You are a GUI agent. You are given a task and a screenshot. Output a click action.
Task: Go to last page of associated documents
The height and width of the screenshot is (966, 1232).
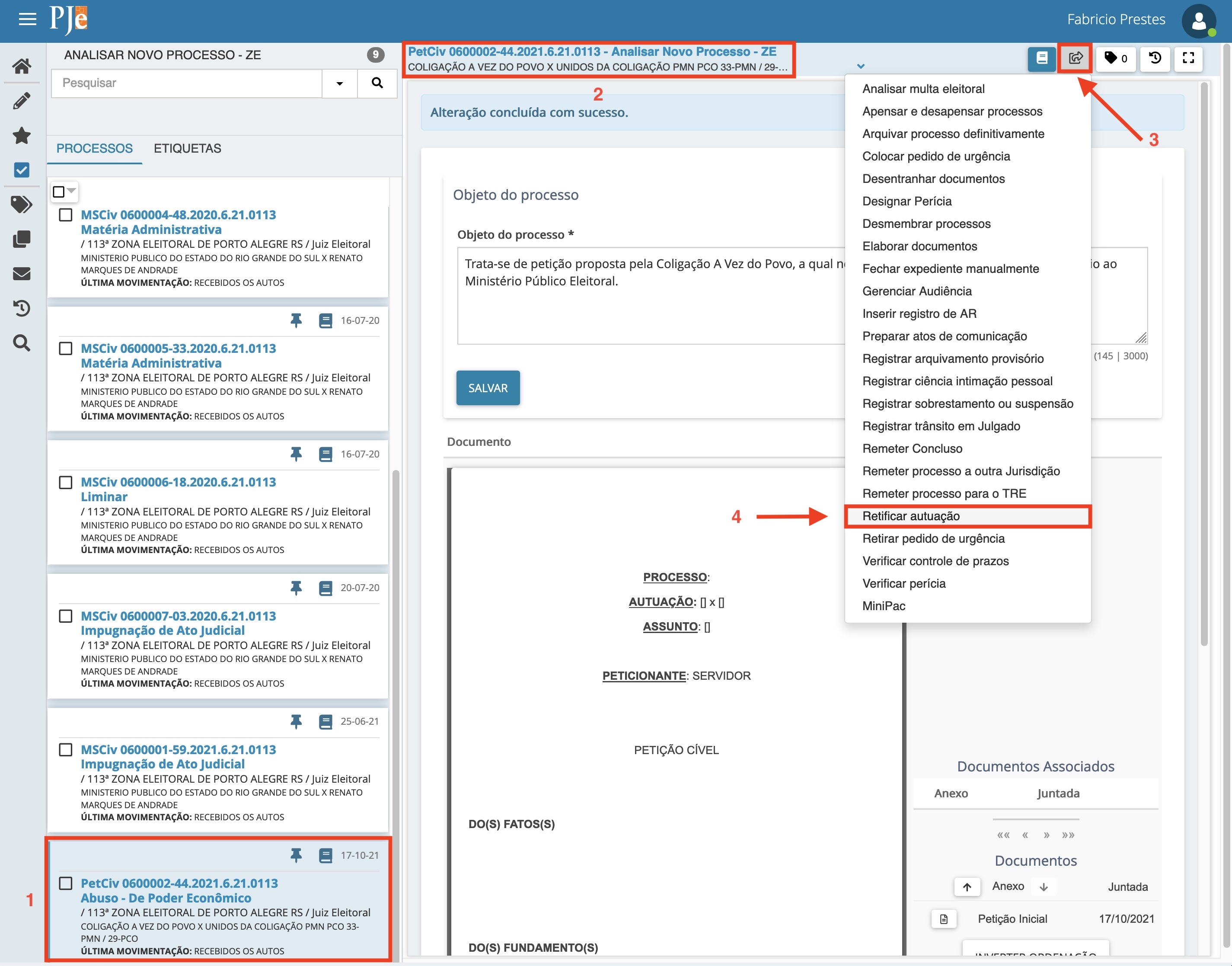(x=1067, y=835)
